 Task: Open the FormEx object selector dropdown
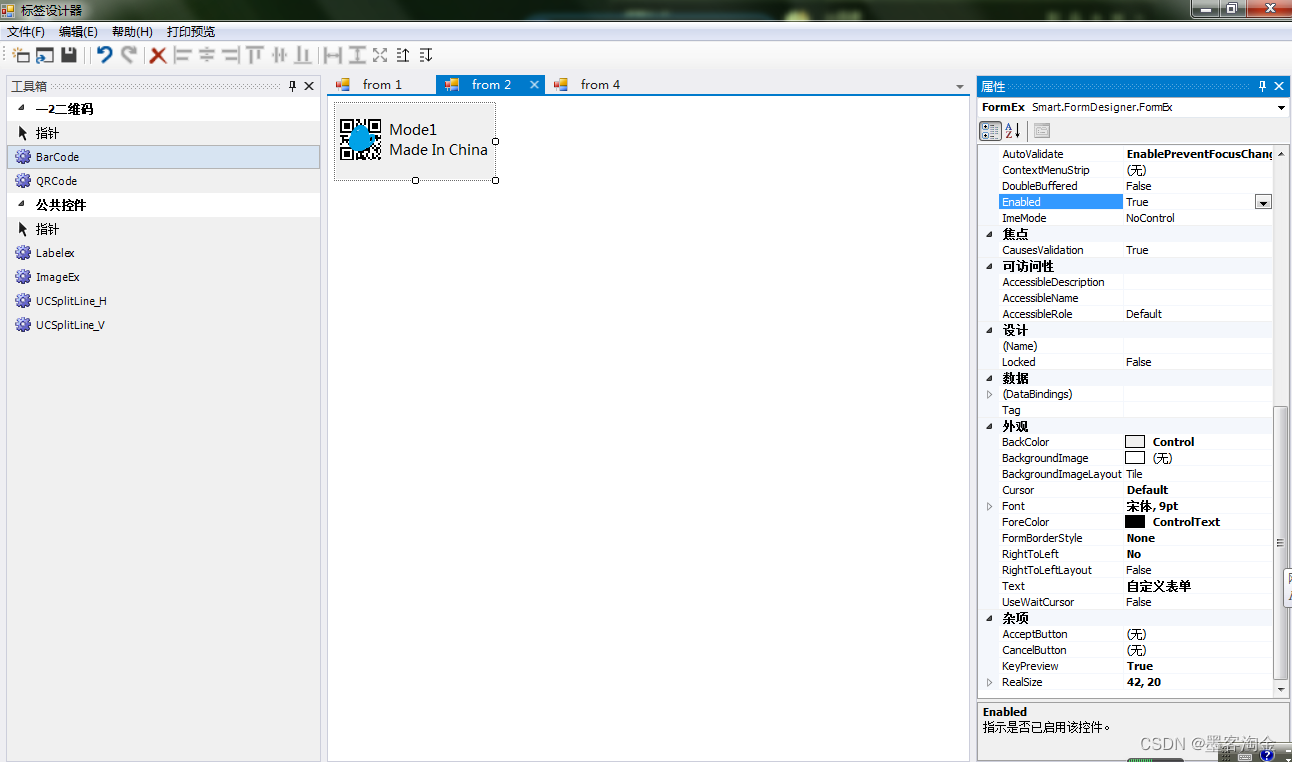1282,108
